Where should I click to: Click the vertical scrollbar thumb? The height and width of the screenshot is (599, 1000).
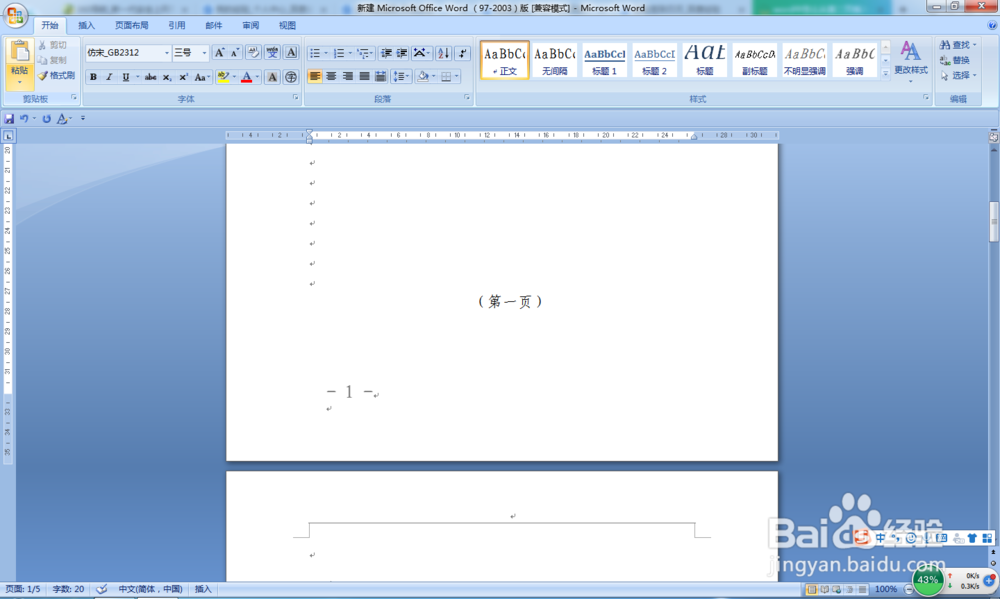click(994, 222)
